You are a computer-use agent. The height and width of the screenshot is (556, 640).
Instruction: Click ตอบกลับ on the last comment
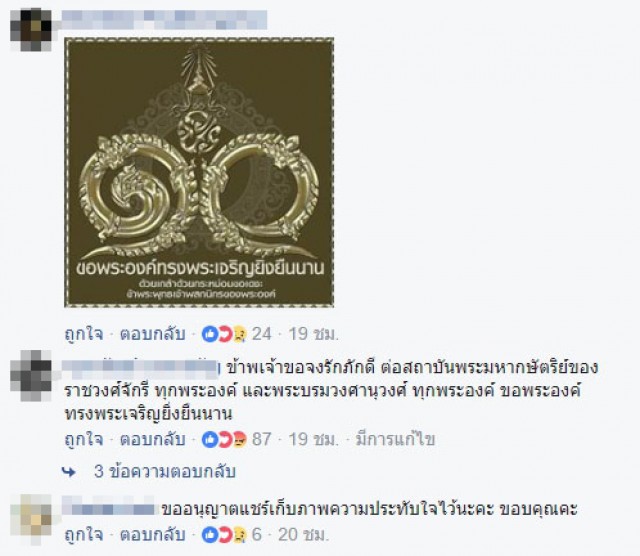pyautogui.click(x=152, y=535)
